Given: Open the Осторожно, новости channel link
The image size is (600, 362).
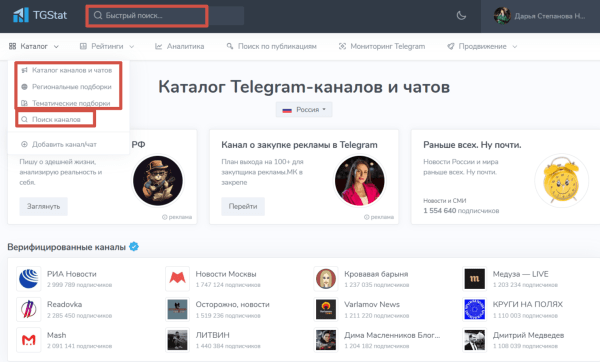Looking at the screenshot, I should point(233,305).
